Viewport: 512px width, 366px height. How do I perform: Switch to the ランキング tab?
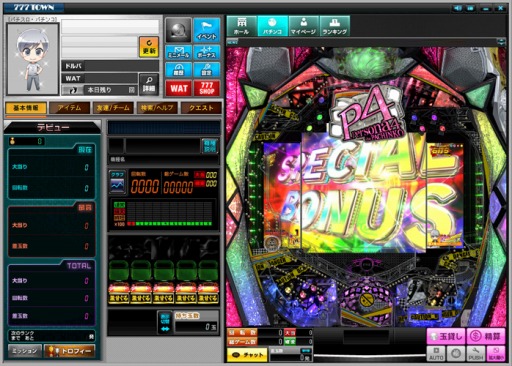click(335, 26)
